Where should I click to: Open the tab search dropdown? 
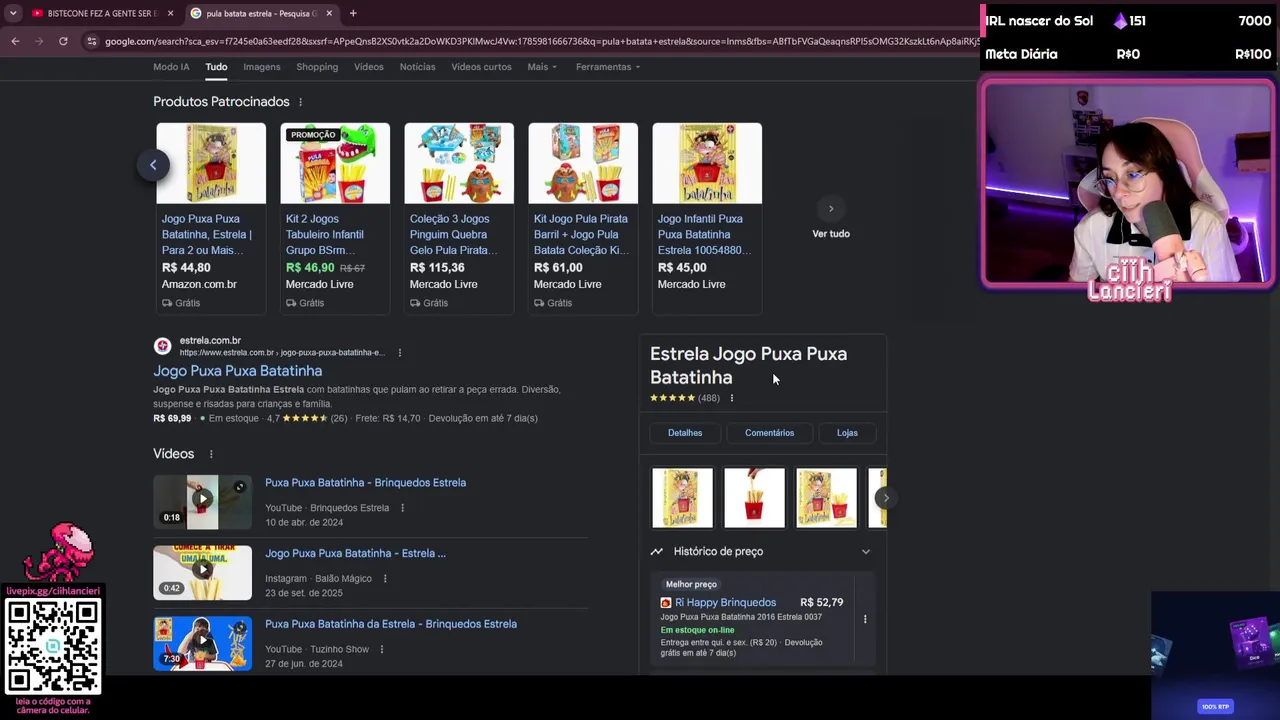pos(13,13)
